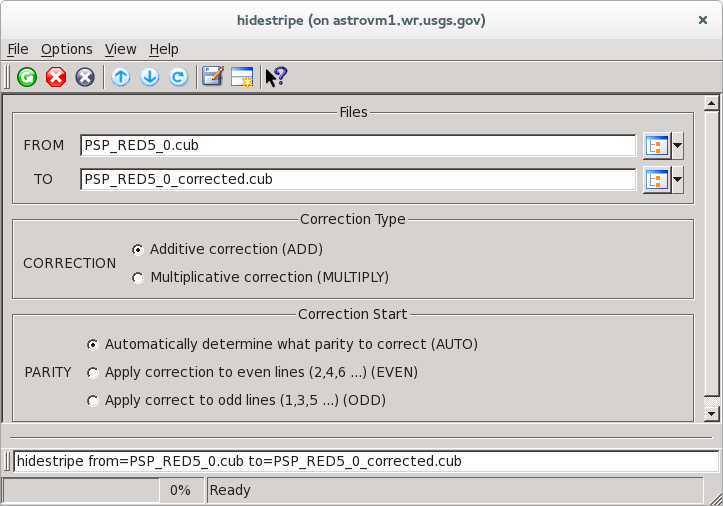Open file browser button for TO field

point(656,180)
